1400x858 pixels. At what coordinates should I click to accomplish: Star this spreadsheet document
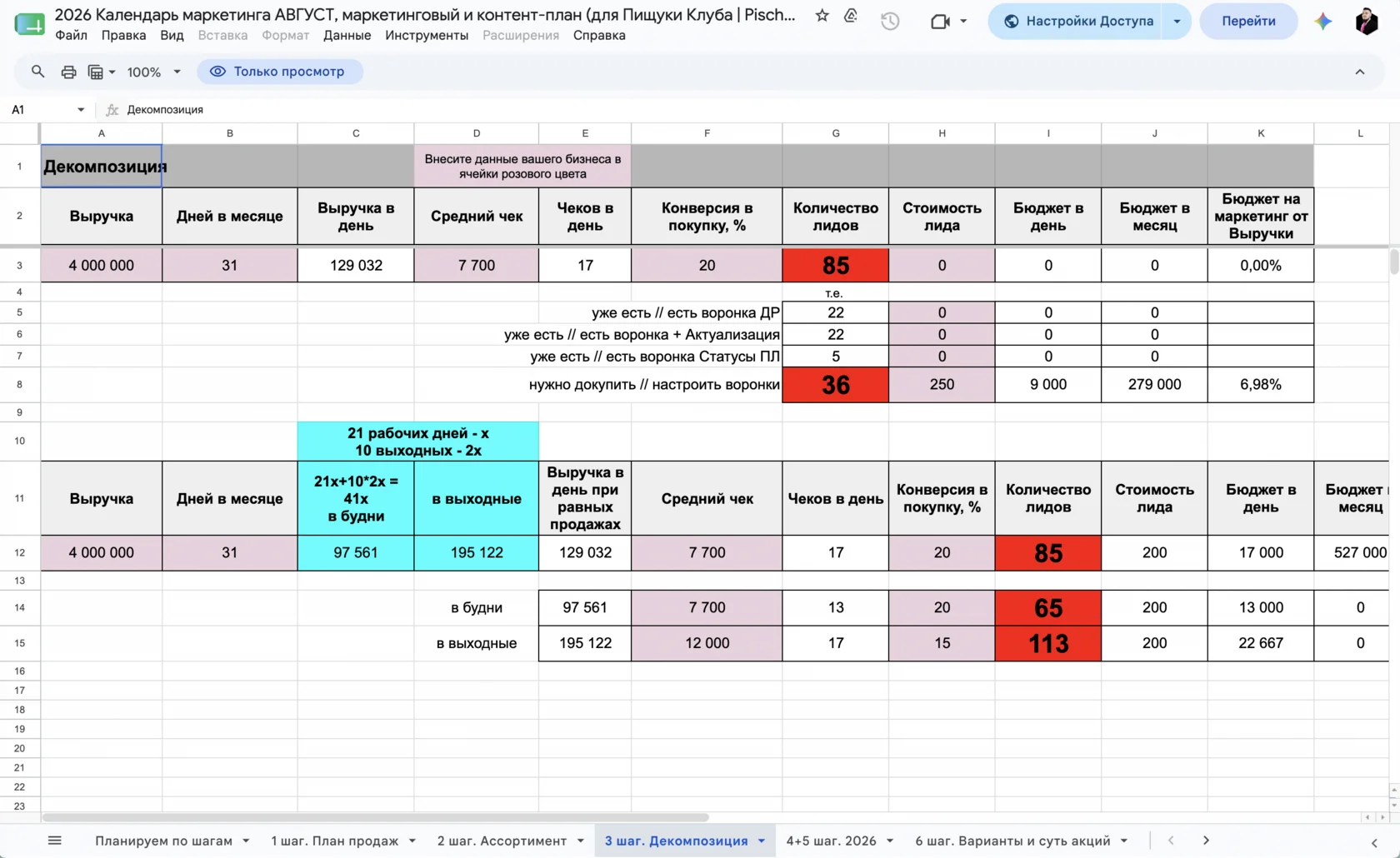822,16
